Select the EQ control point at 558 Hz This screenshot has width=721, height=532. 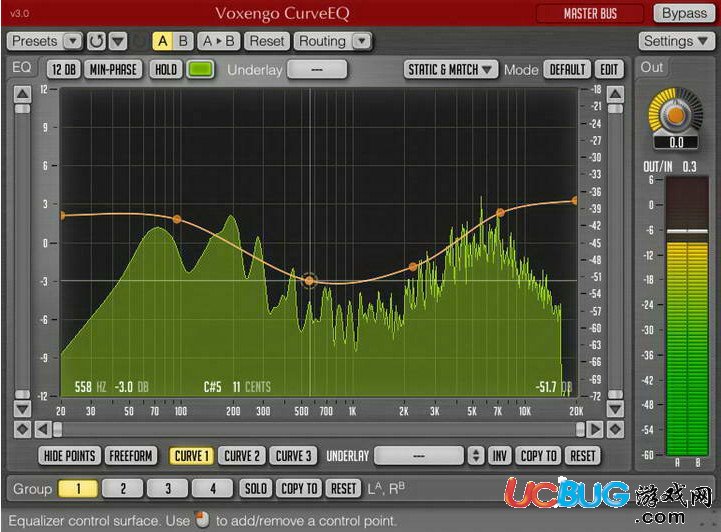coord(309,280)
